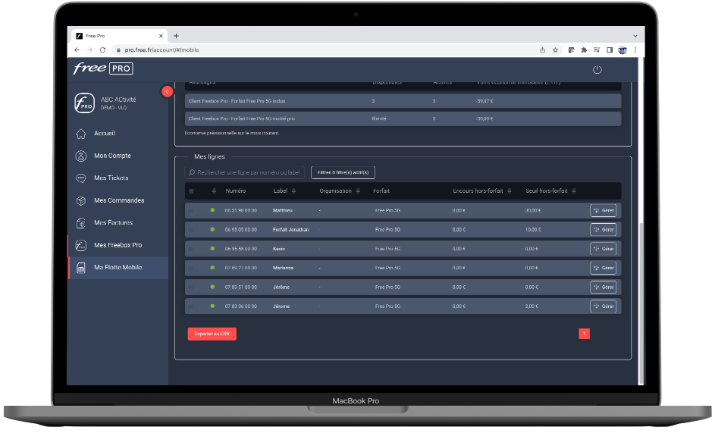Select checkbox for Kevin line
The width and height of the screenshot is (717, 433).
[x=191, y=249]
